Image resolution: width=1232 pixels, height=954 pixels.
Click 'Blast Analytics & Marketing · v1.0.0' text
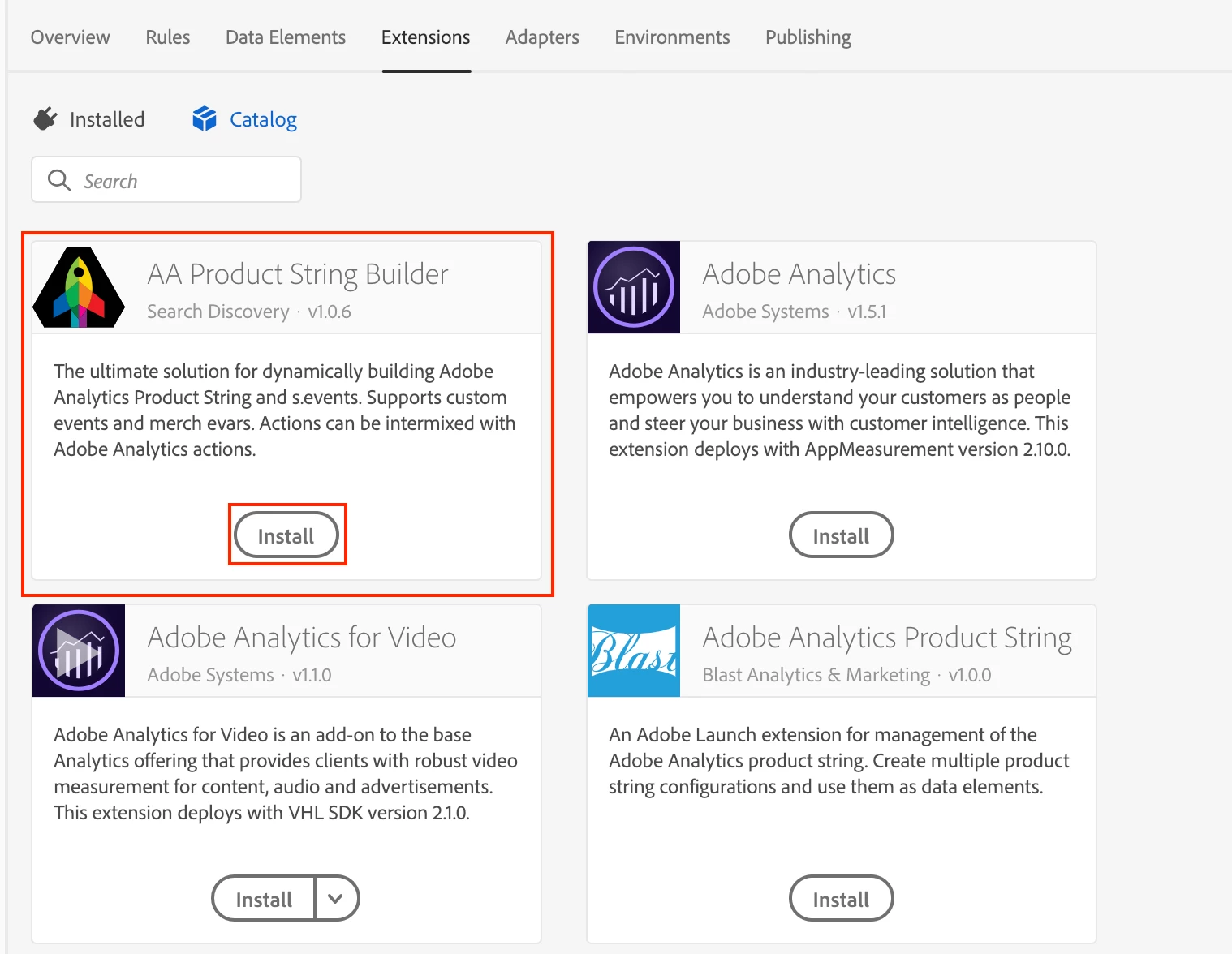[846, 675]
